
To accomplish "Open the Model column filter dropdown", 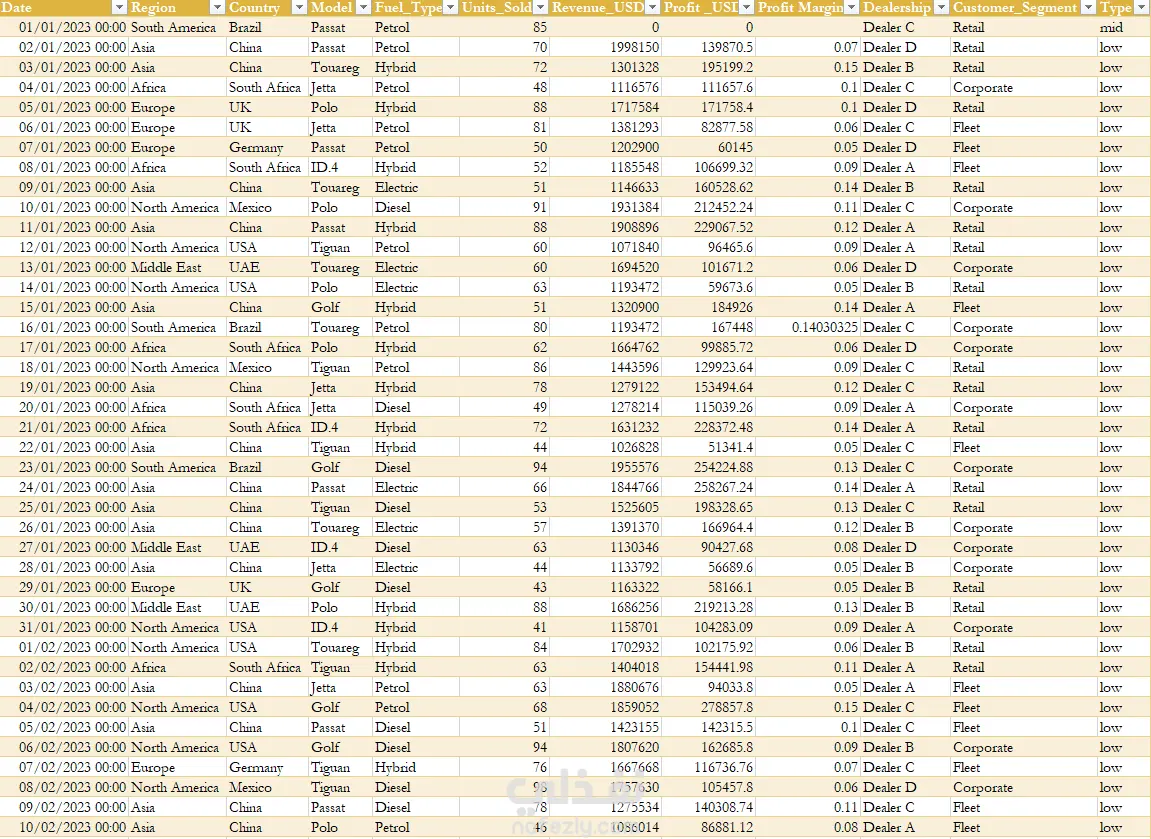I will pyautogui.click(x=363, y=7).
